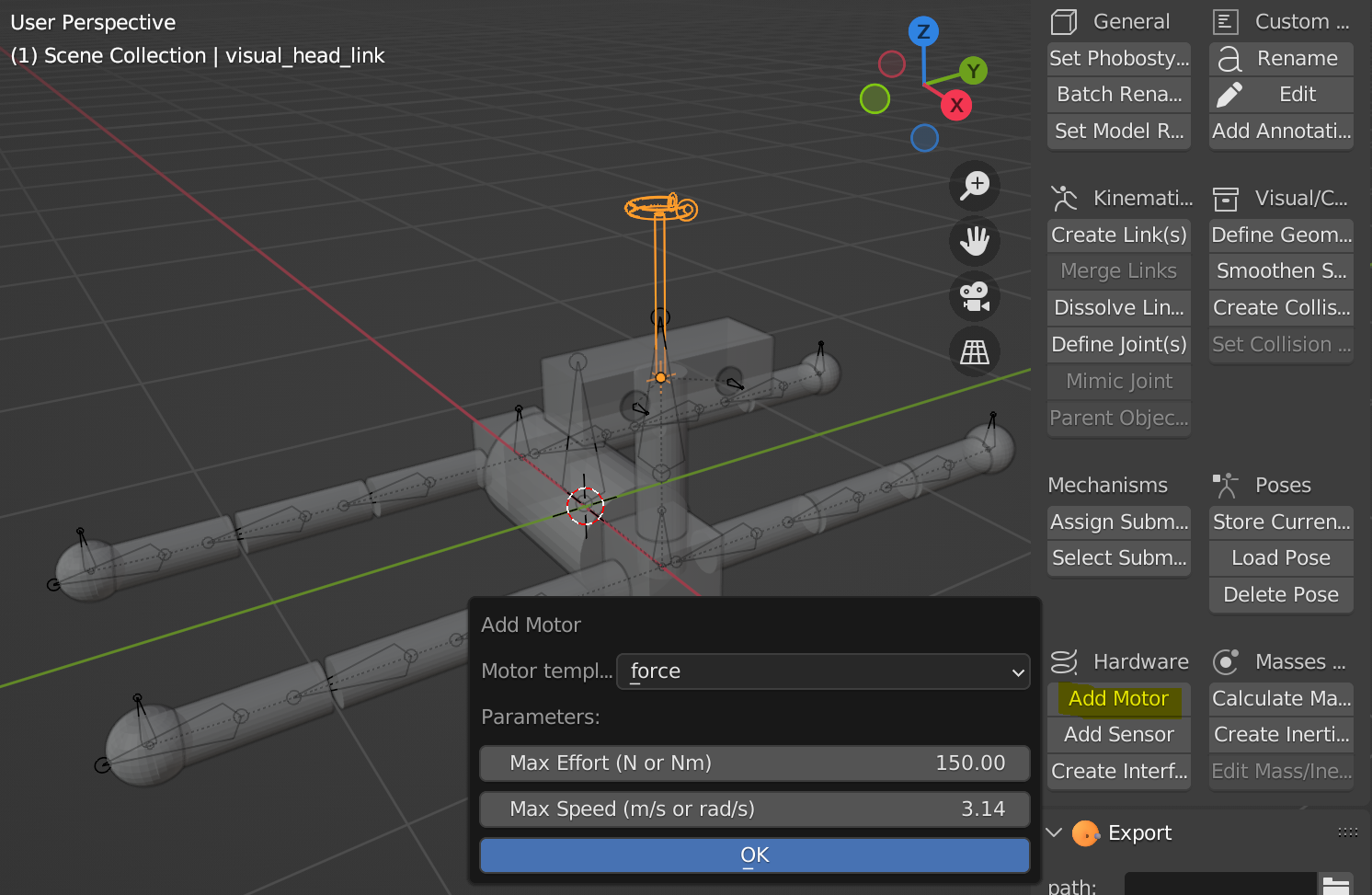
Task: Click the Z axis on the navigation gizmo
Action: tap(922, 30)
